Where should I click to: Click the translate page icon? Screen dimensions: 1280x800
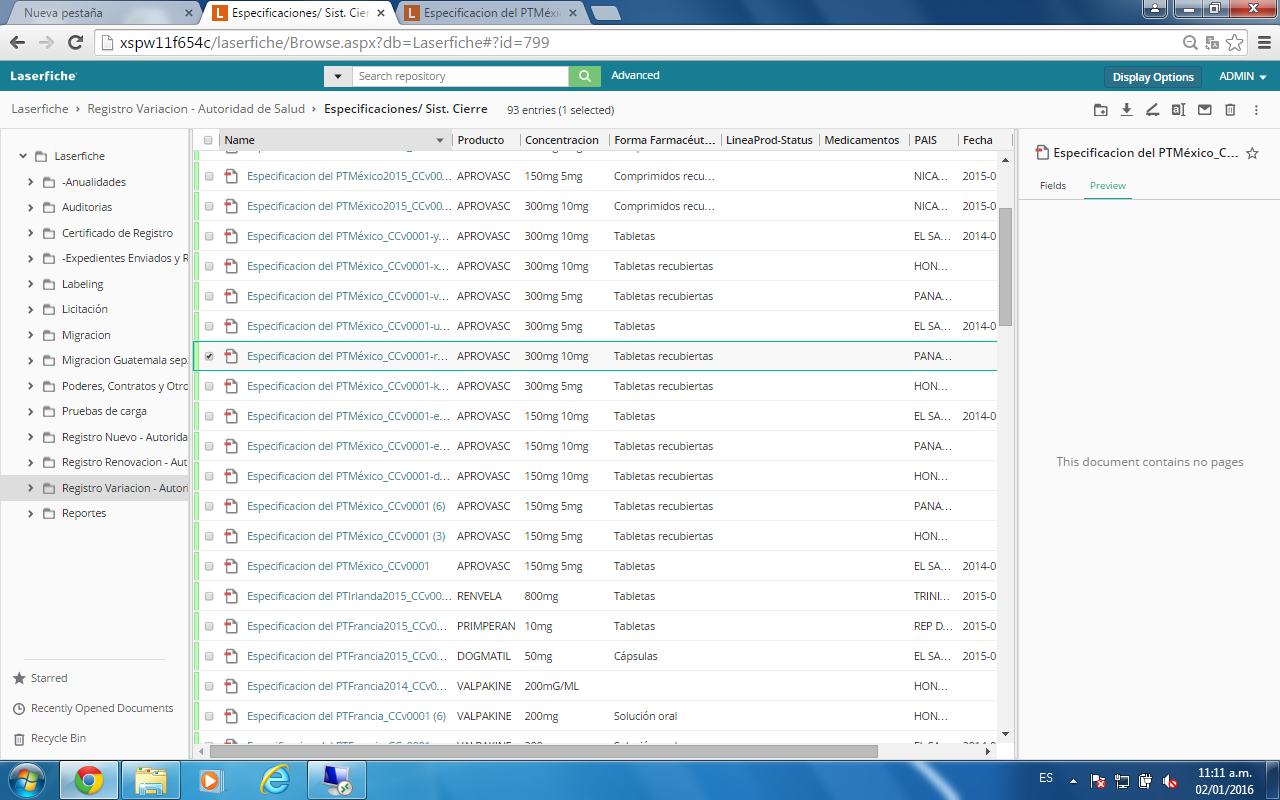(x=1212, y=43)
